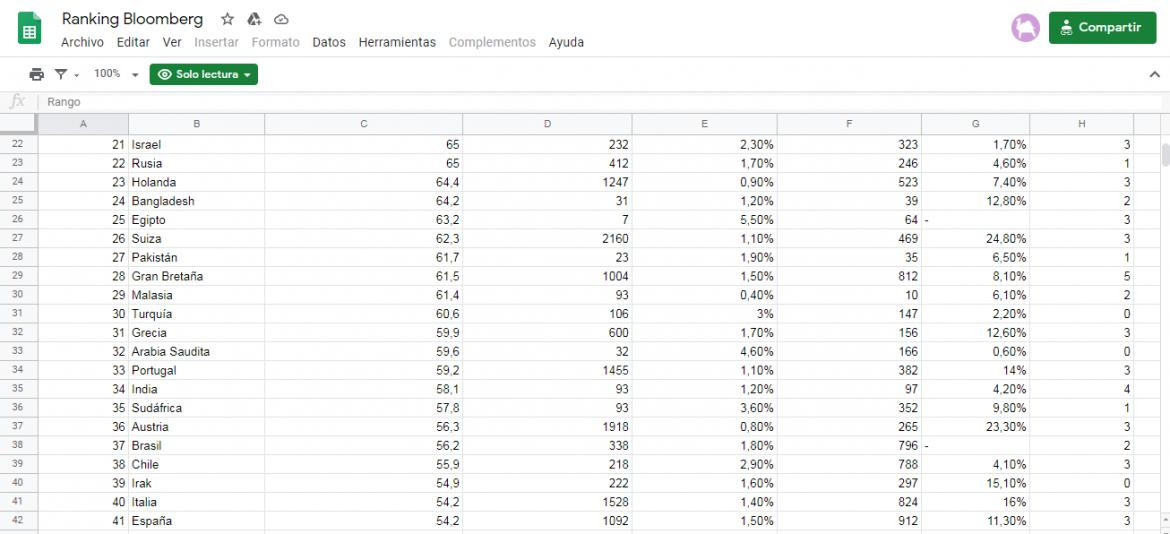
Task: Select the cell containing Gran Bretaña
Action: pos(196,276)
